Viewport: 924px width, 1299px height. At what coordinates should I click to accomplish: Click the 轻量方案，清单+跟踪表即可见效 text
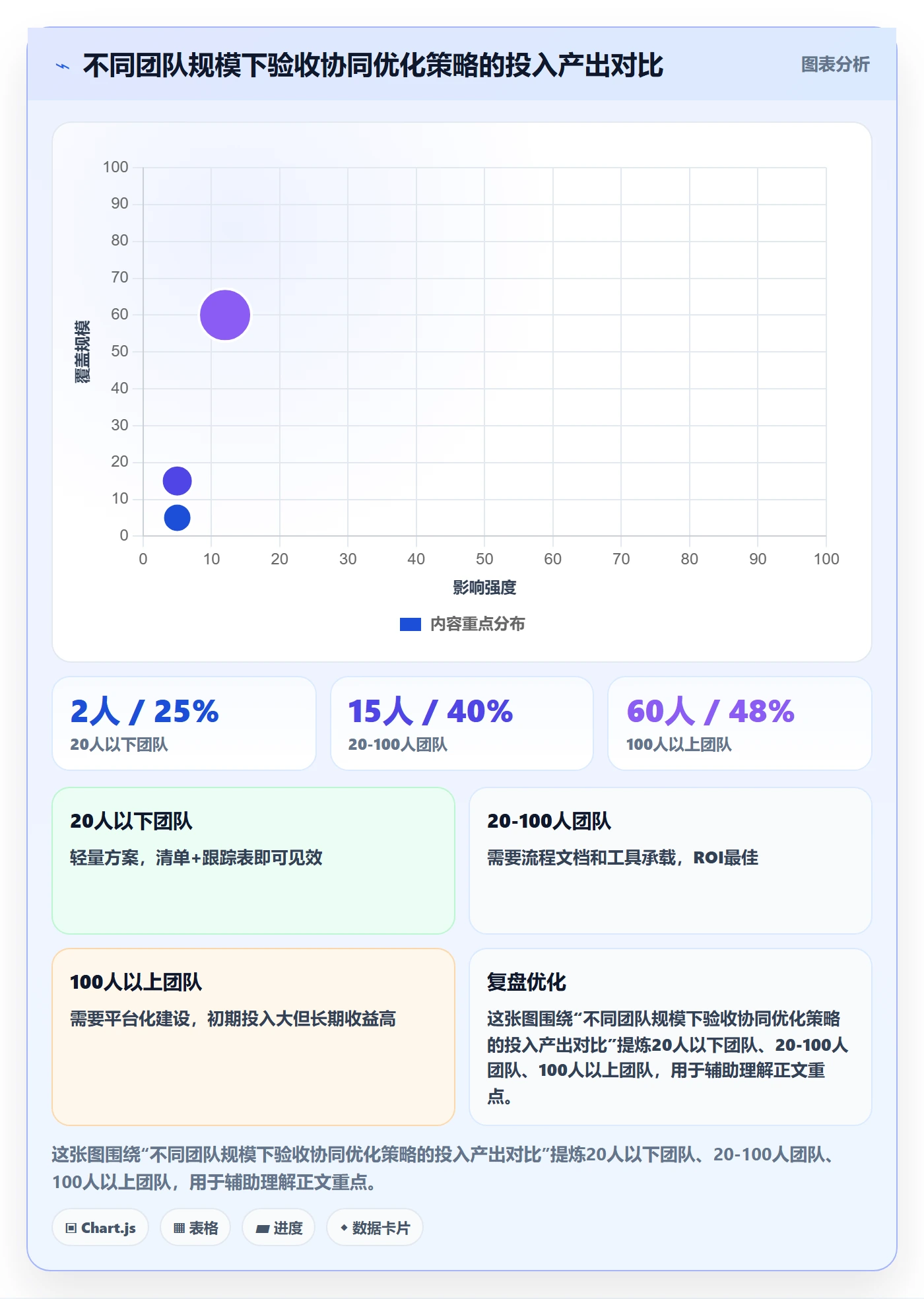pyautogui.click(x=196, y=857)
